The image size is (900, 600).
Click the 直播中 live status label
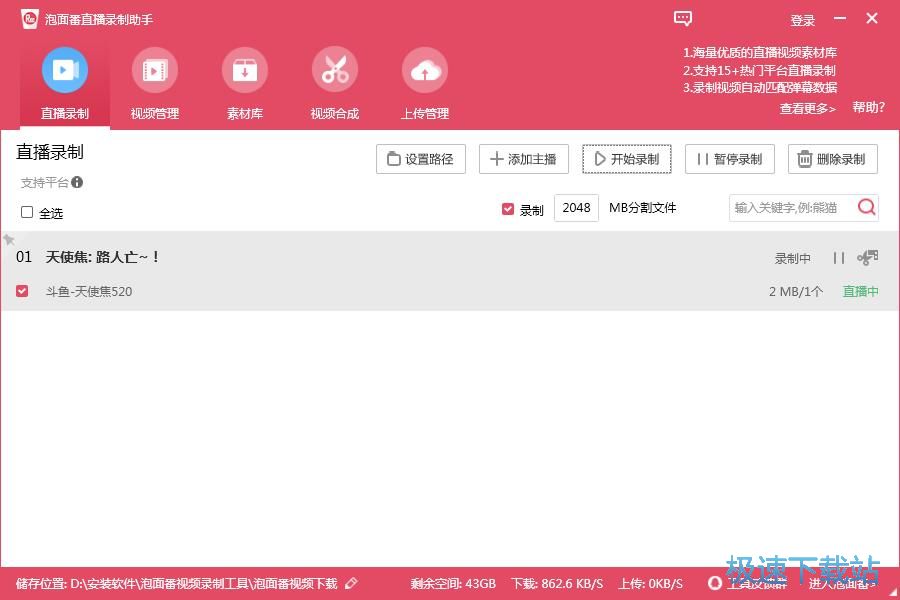click(860, 291)
